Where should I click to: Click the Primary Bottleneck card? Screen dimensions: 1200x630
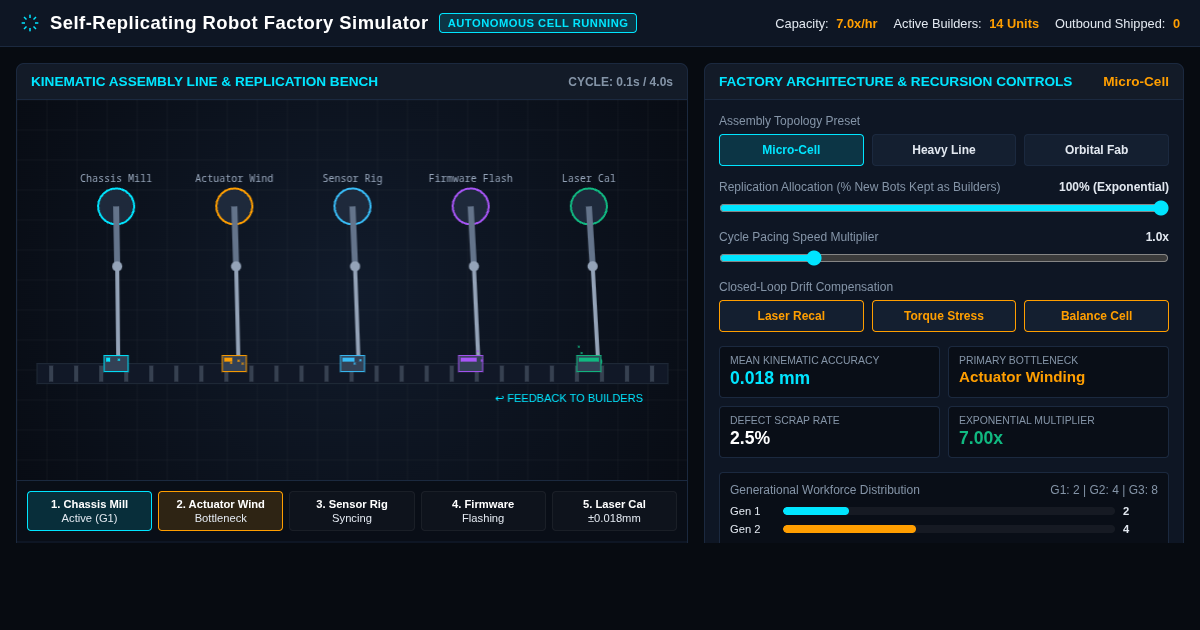[x=1058, y=372]
